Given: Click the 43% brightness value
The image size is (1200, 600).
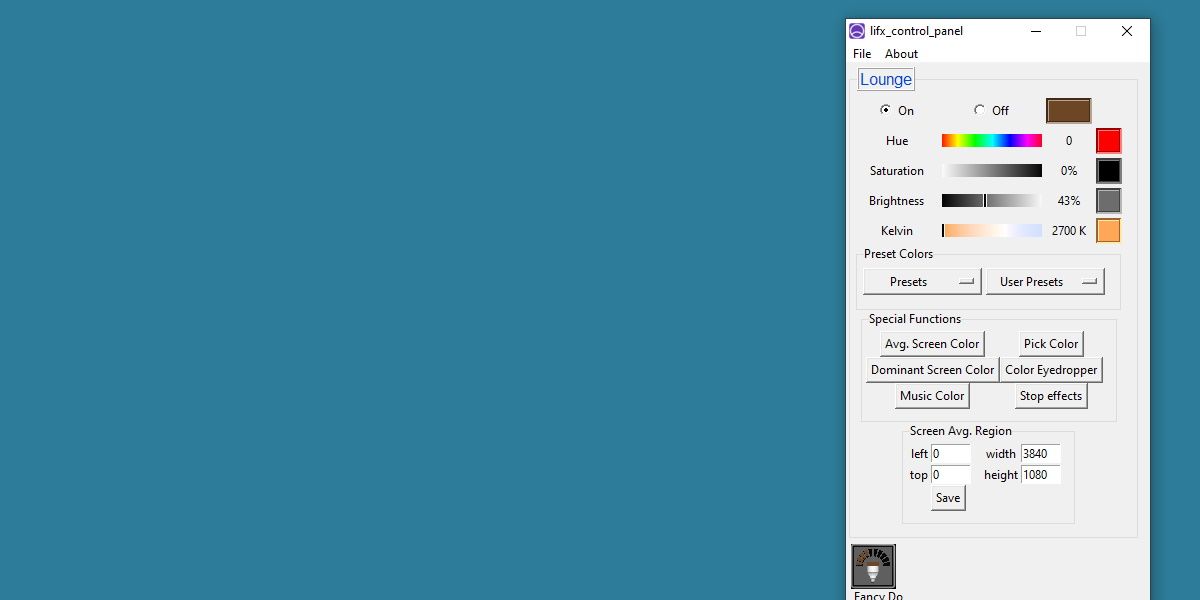Looking at the screenshot, I should pyautogui.click(x=1069, y=201).
